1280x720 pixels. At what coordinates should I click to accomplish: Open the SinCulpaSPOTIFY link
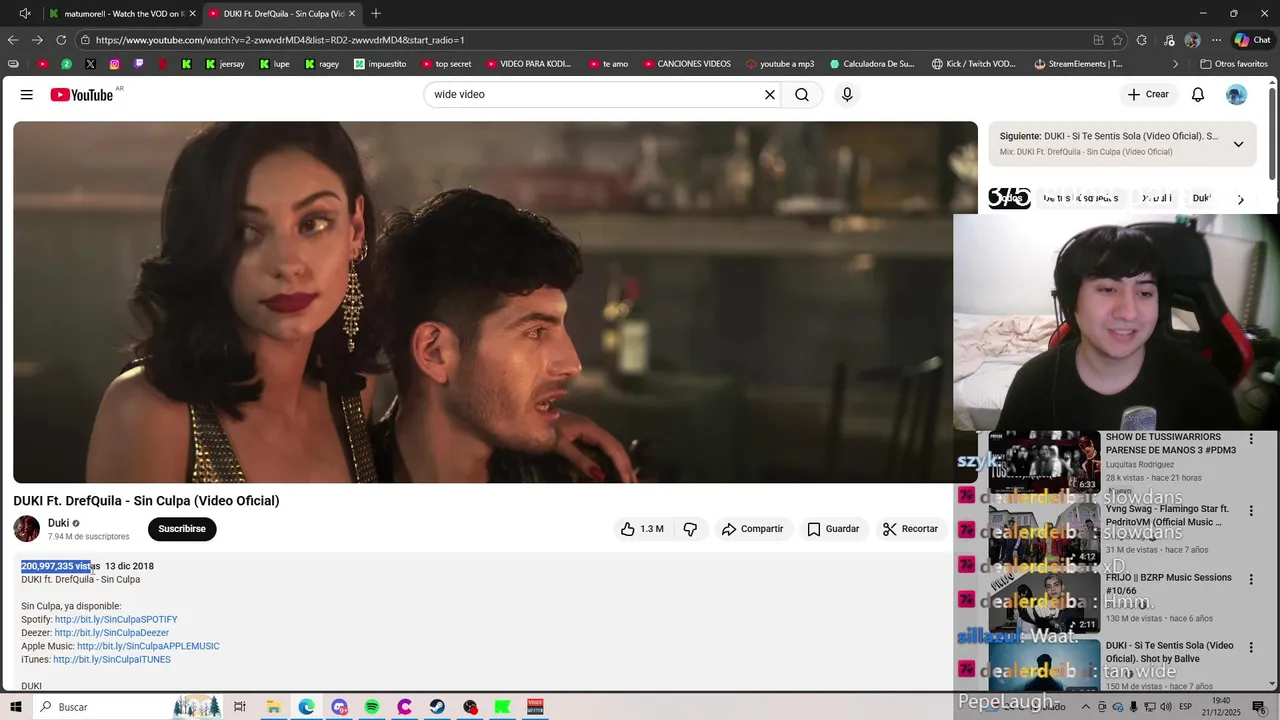coord(116,620)
